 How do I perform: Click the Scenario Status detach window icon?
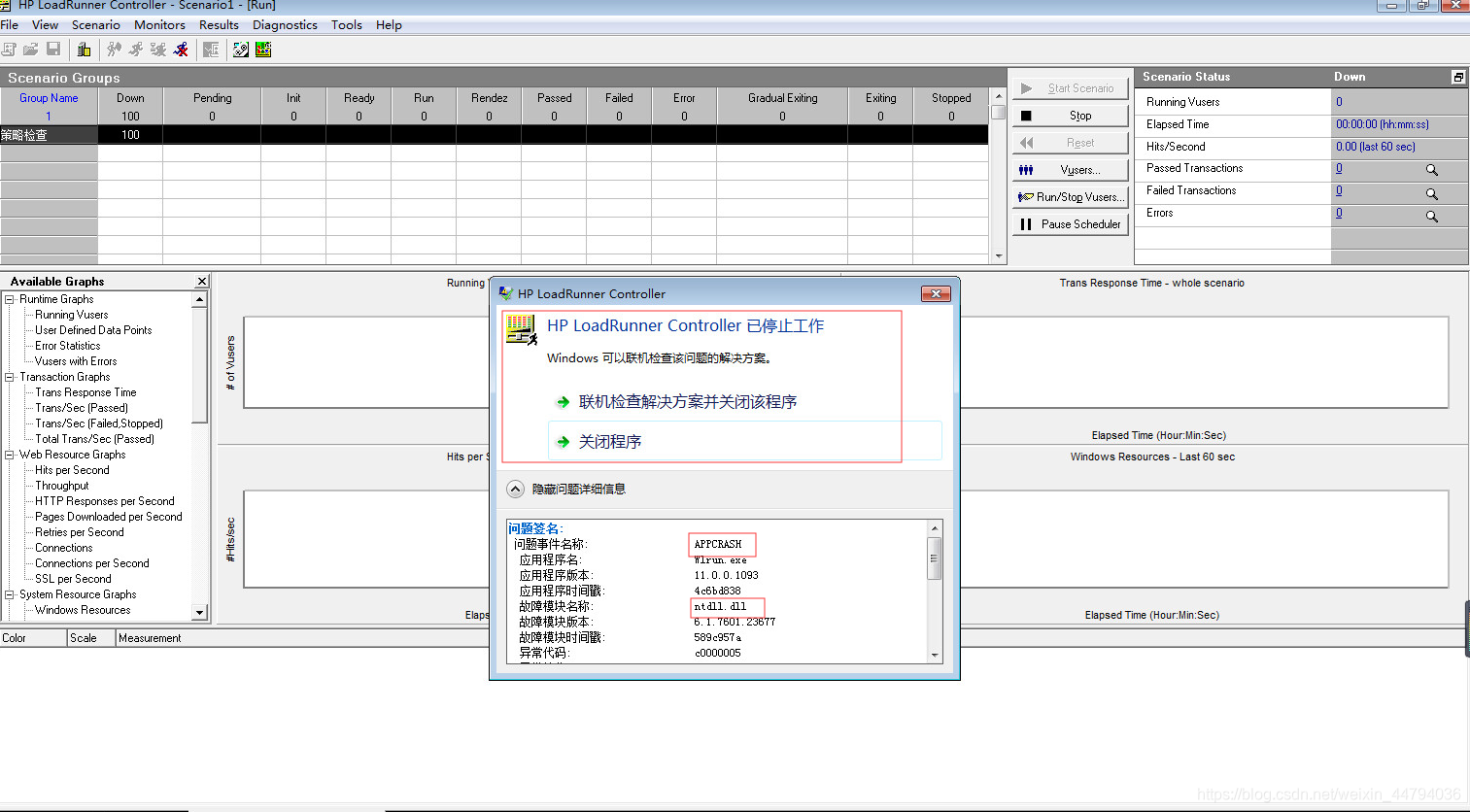1458,77
